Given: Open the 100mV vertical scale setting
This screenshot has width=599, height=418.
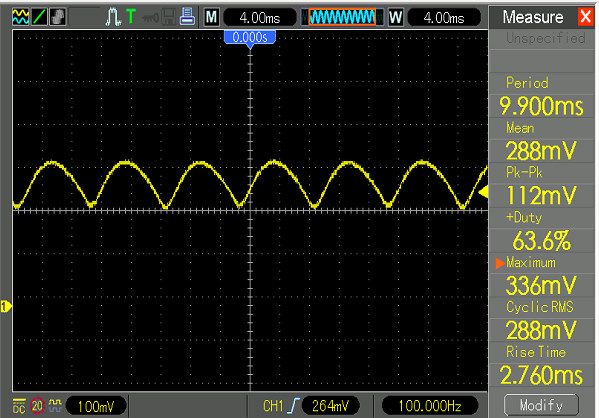Looking at the screenshot, I should (96, 406).
